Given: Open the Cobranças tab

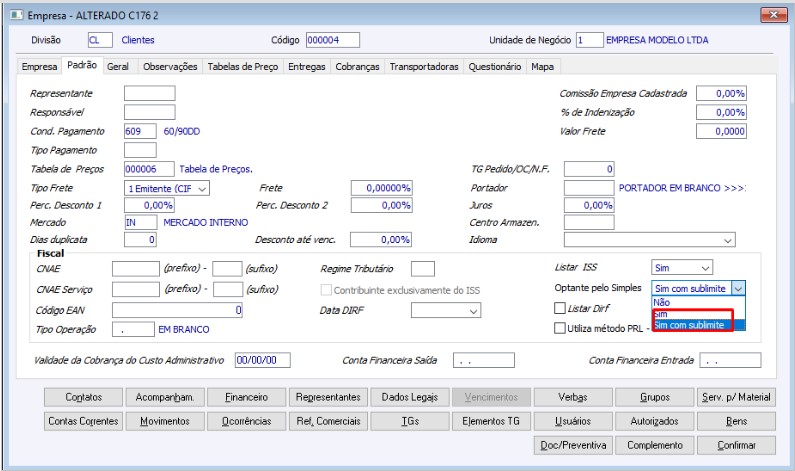Looking at the screenshot, I should point(357,66).
